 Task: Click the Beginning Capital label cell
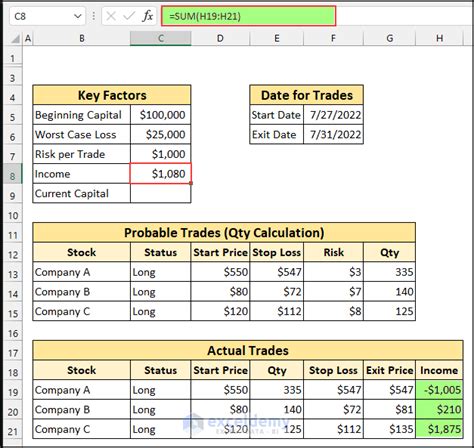click(81, 115)
